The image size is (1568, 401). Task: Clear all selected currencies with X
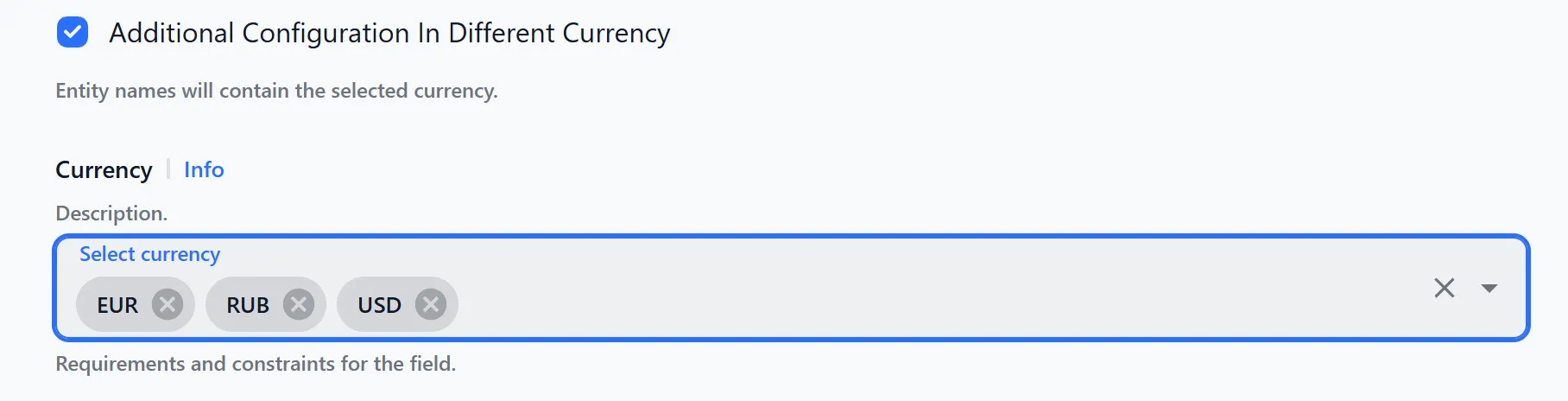[1445, 288]
